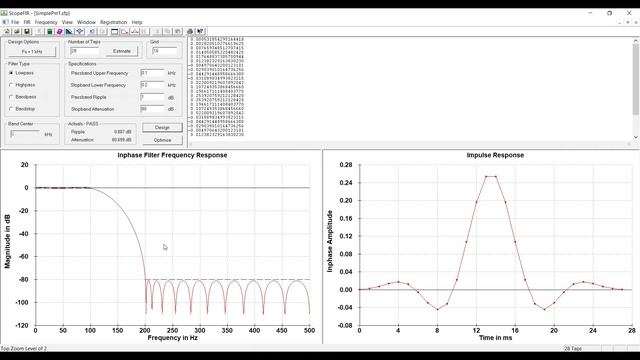Click the Number of Taps input field
Screen dimensions: 640x360
(x=84, y=51)
